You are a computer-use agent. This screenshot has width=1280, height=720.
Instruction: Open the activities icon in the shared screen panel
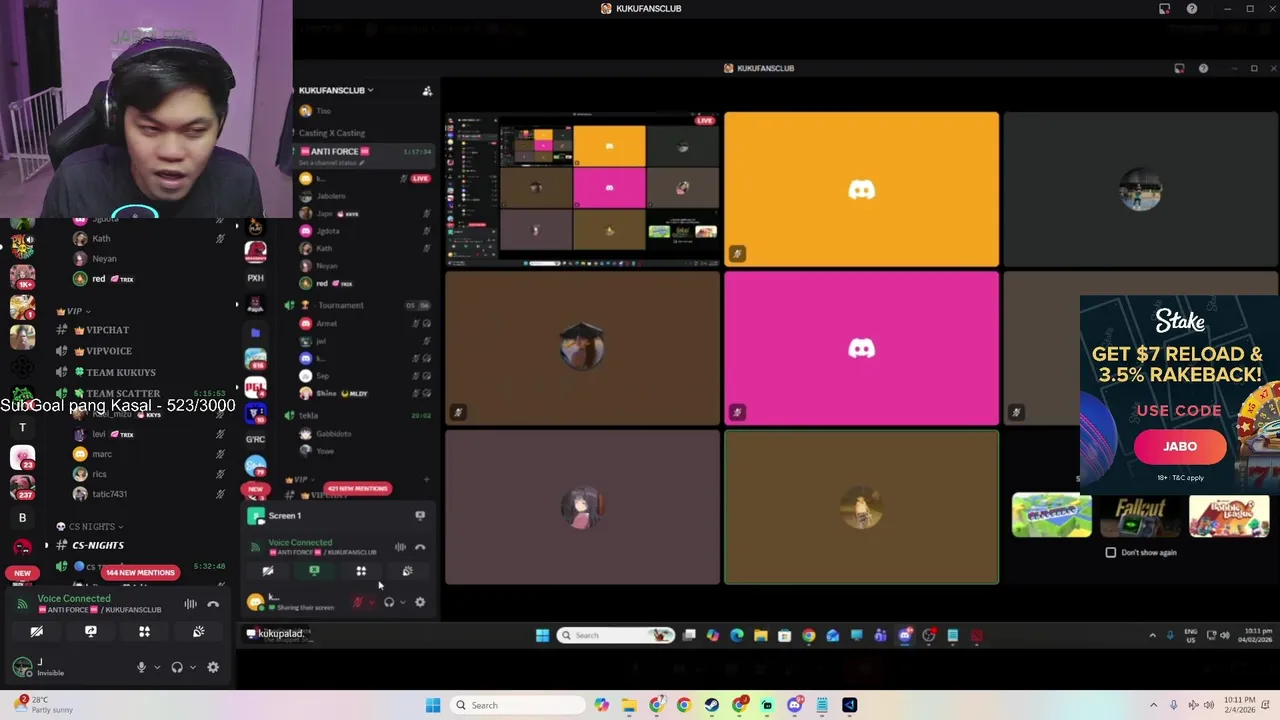click(361, 571)
